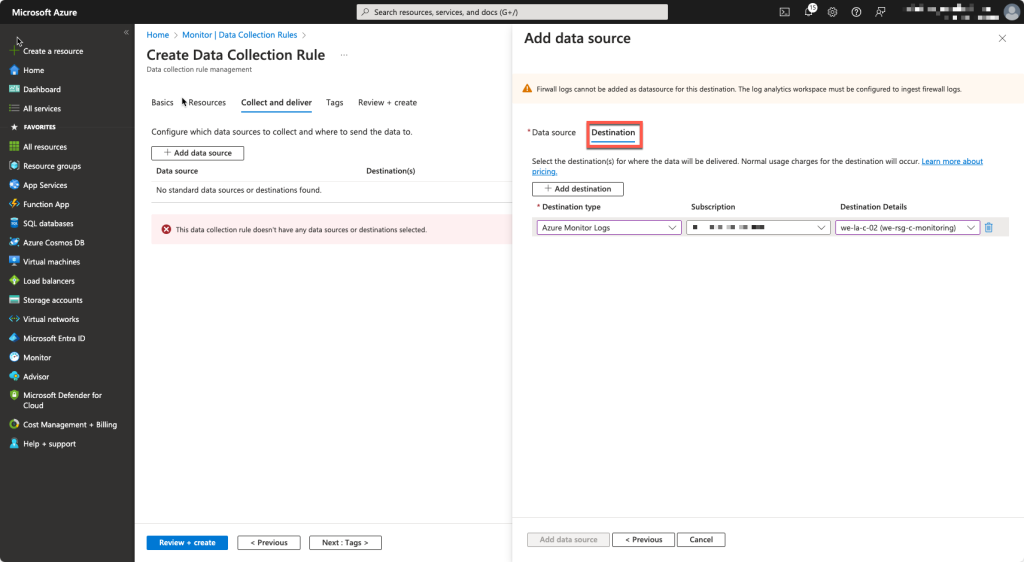
Task: Open the feedback icon in header
Action: click(x=880, y=12)
